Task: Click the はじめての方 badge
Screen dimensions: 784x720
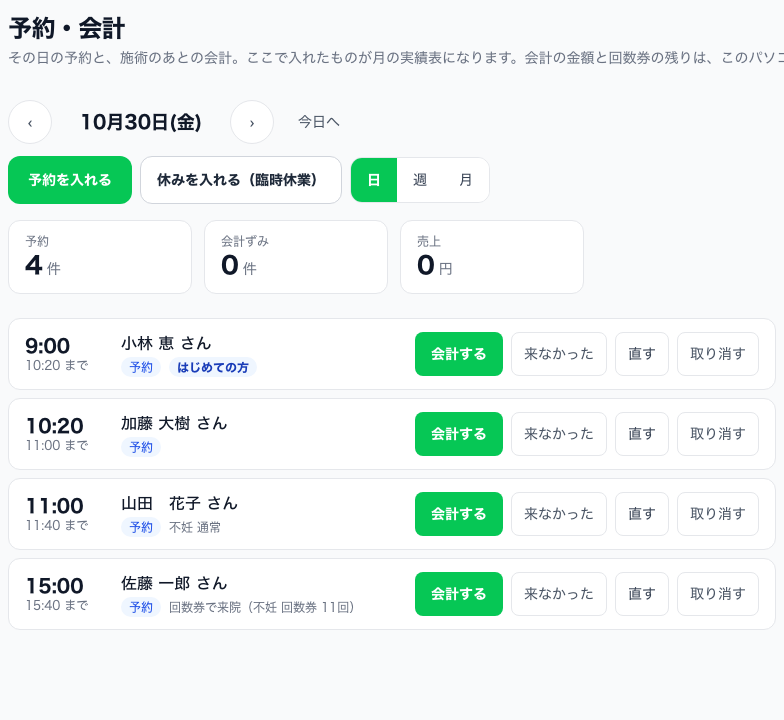Action: (213, 368)
